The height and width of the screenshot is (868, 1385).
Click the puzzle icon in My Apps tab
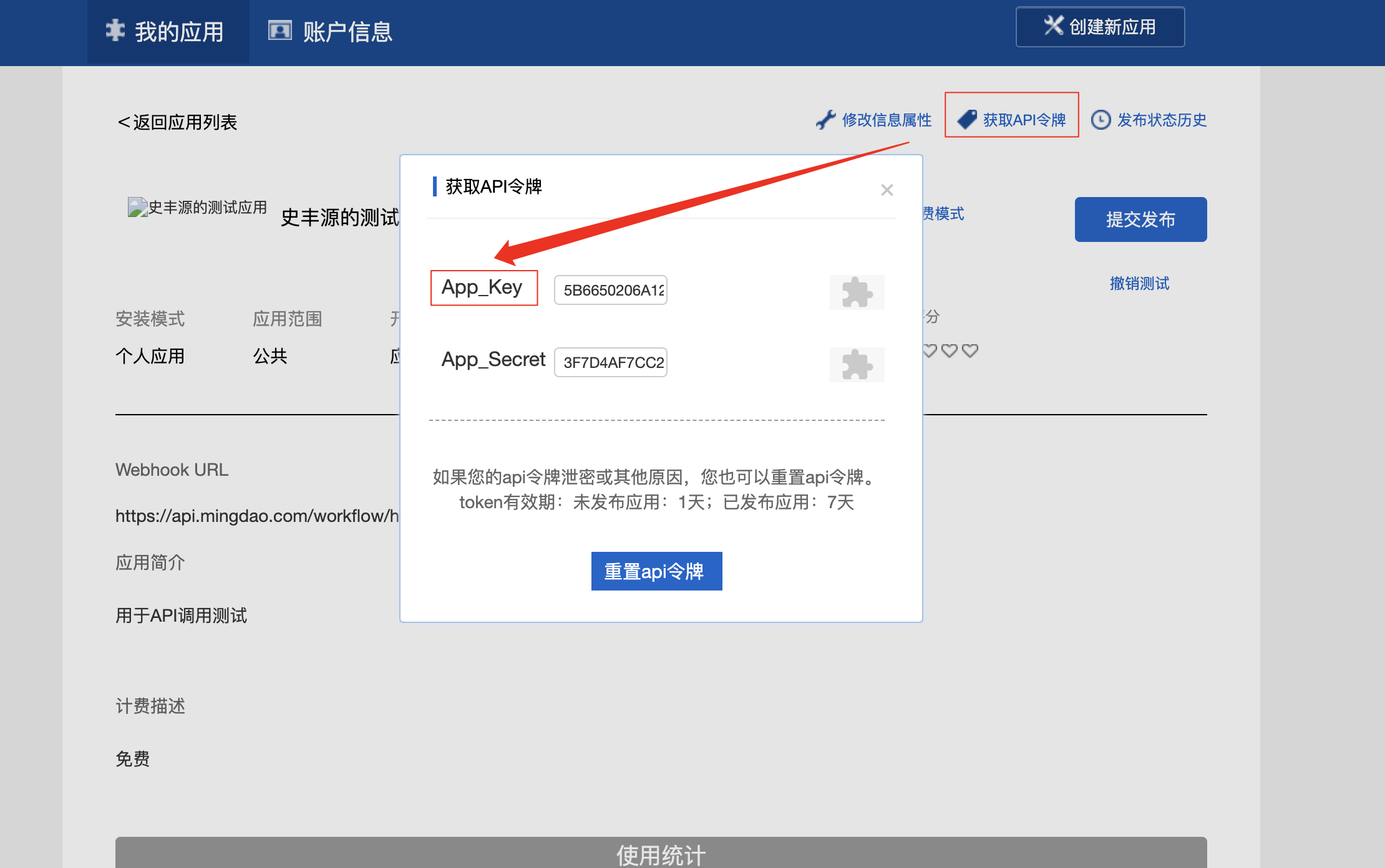click(115, 31)
